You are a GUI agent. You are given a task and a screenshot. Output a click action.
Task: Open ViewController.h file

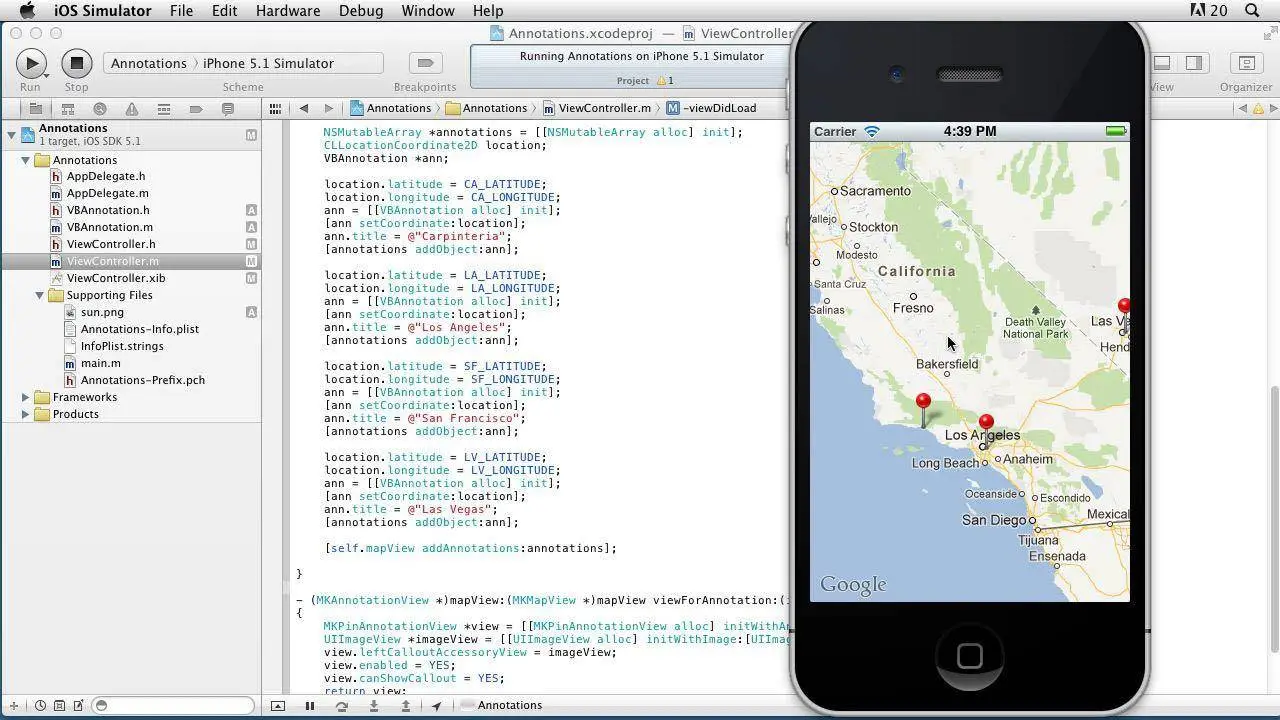point(110,244)
